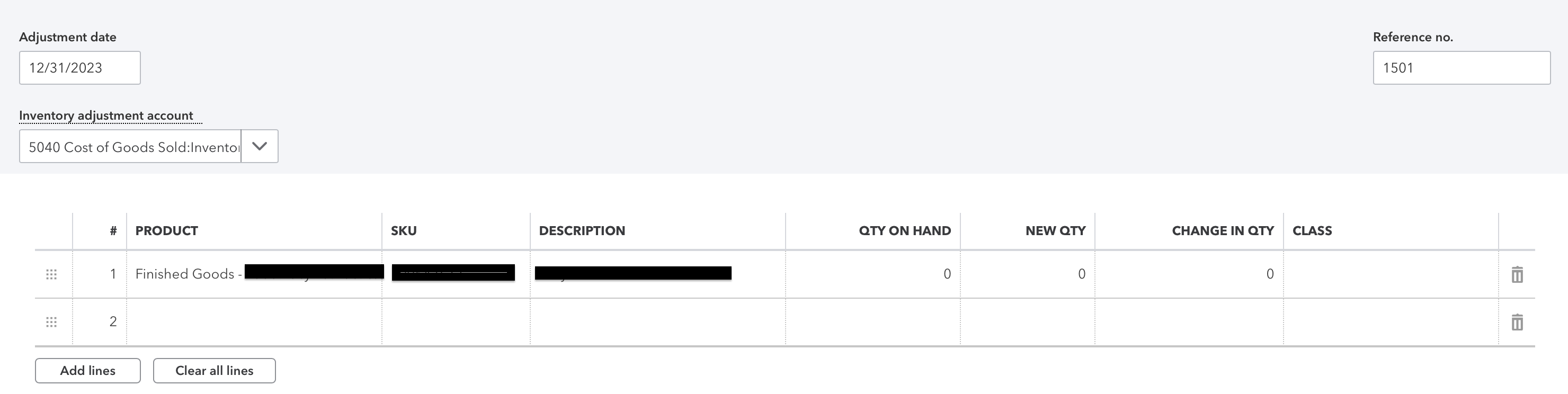
Task: Delete line 2 with trash icon
Action: 1517,322
